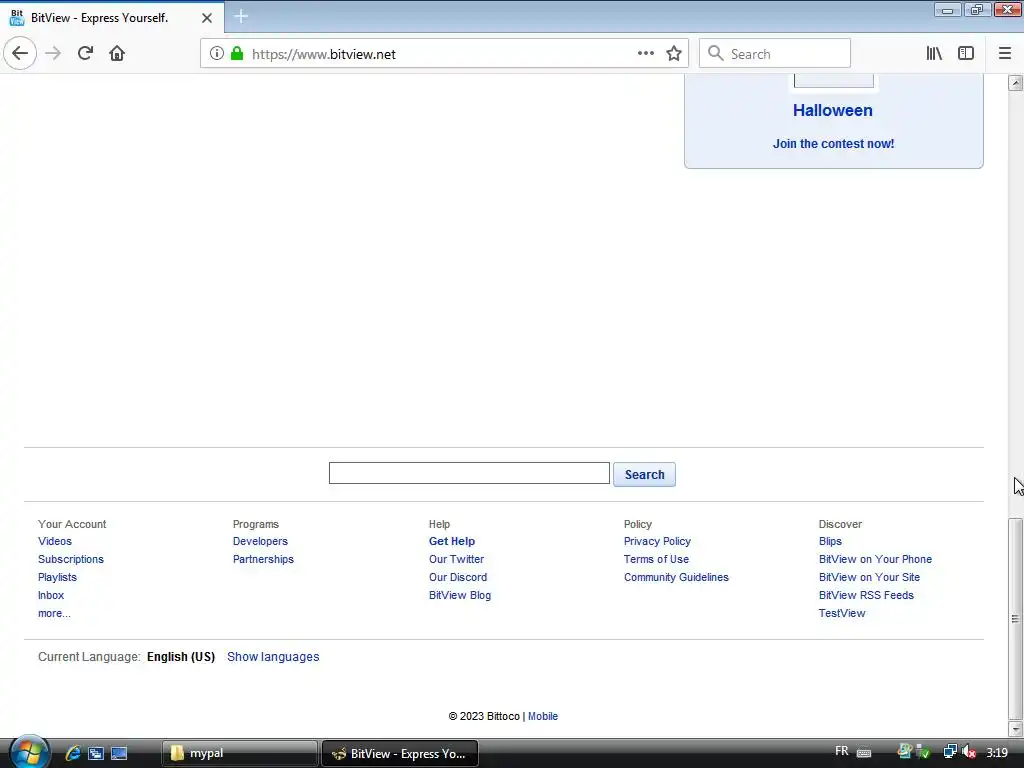1024x768 pixels.
Task: Click the page scrollbar down arrow
Action: (1015, 728)
